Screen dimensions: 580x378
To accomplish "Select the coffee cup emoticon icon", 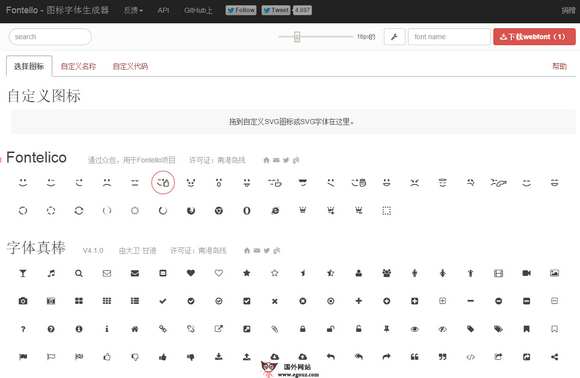I will (x=275, y=182).
